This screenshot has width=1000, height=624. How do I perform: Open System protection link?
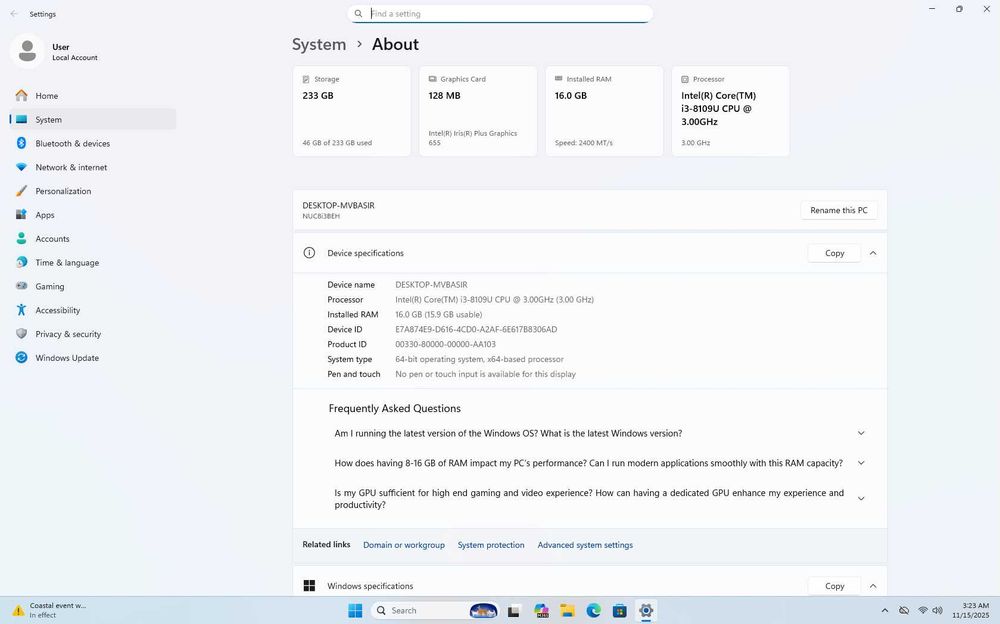tap(491, 545)
